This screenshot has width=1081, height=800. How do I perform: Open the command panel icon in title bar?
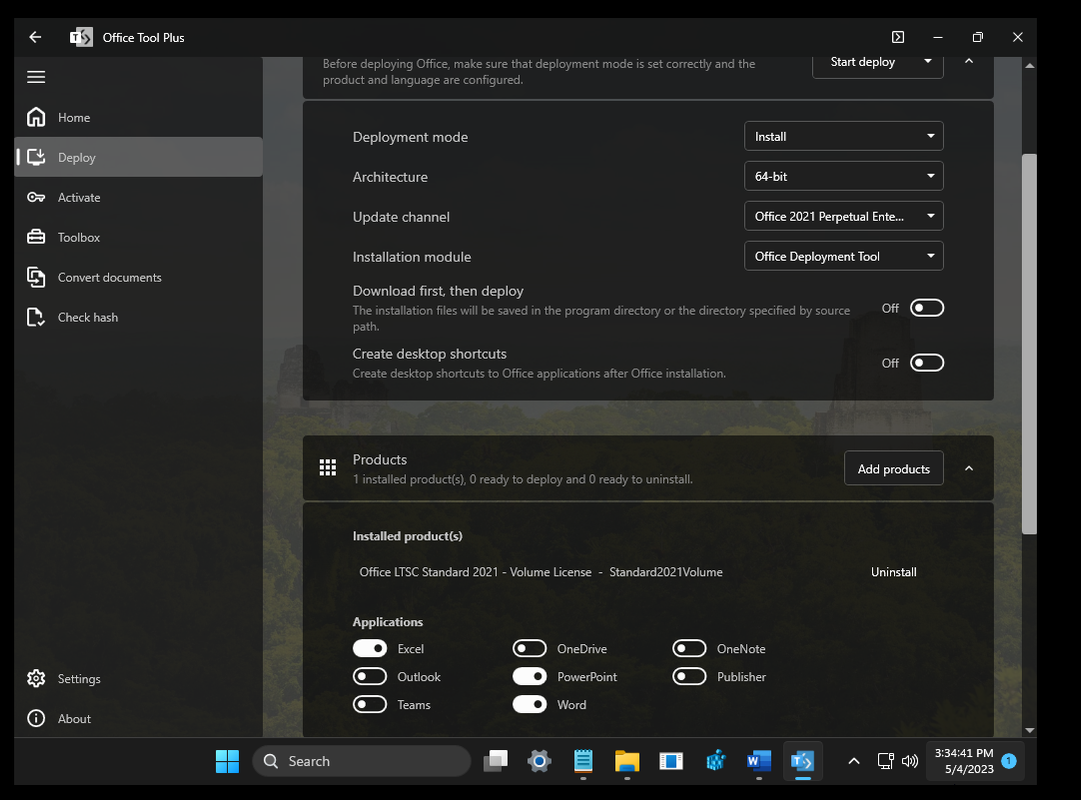tap(898, 37)
